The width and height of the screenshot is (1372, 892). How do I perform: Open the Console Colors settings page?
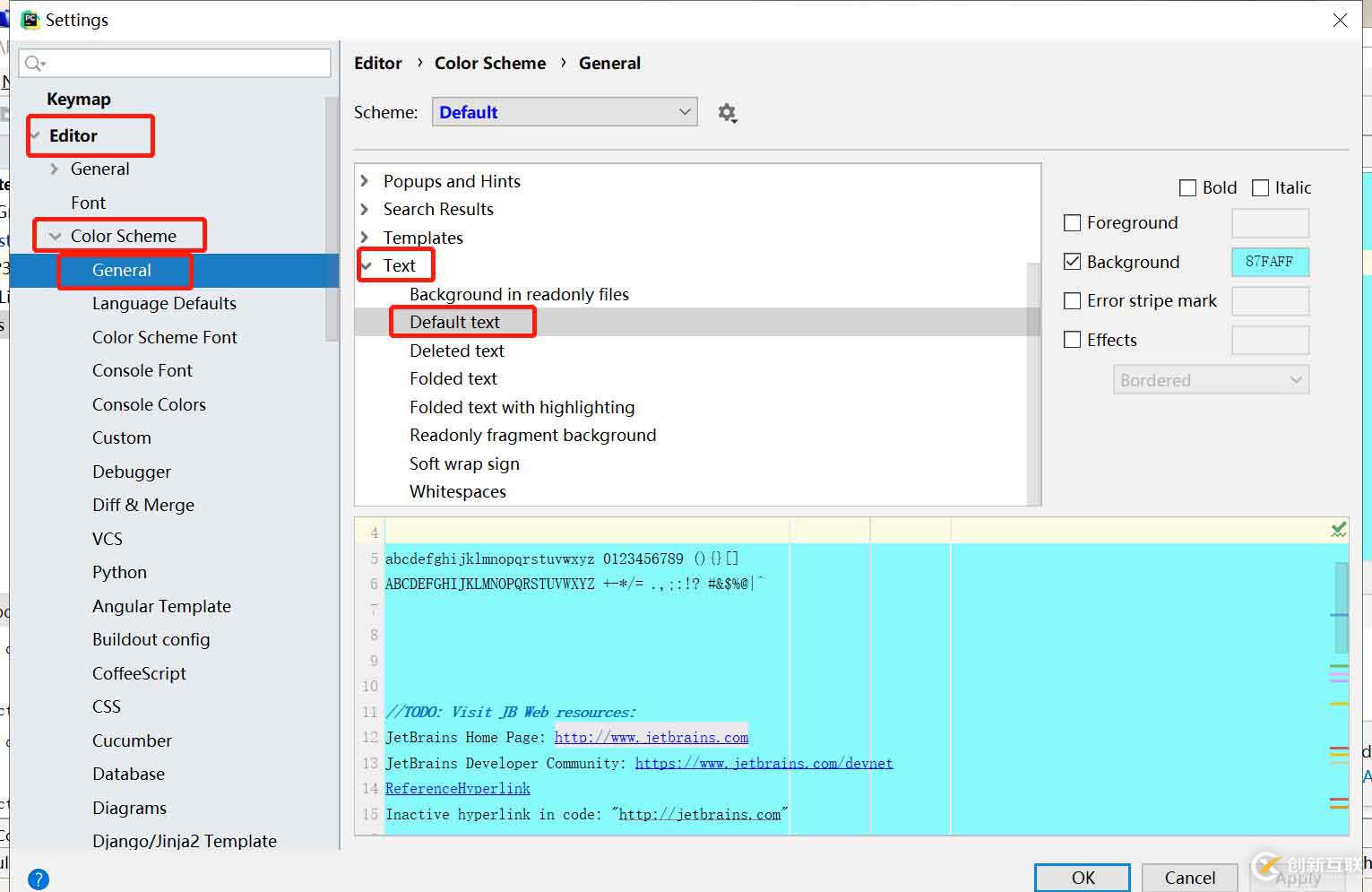tap(149, 404)
